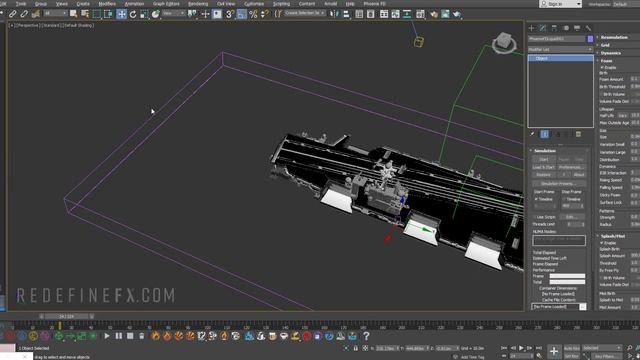Open the Scripting menu
640x360 pixels.
pos(281,4)
